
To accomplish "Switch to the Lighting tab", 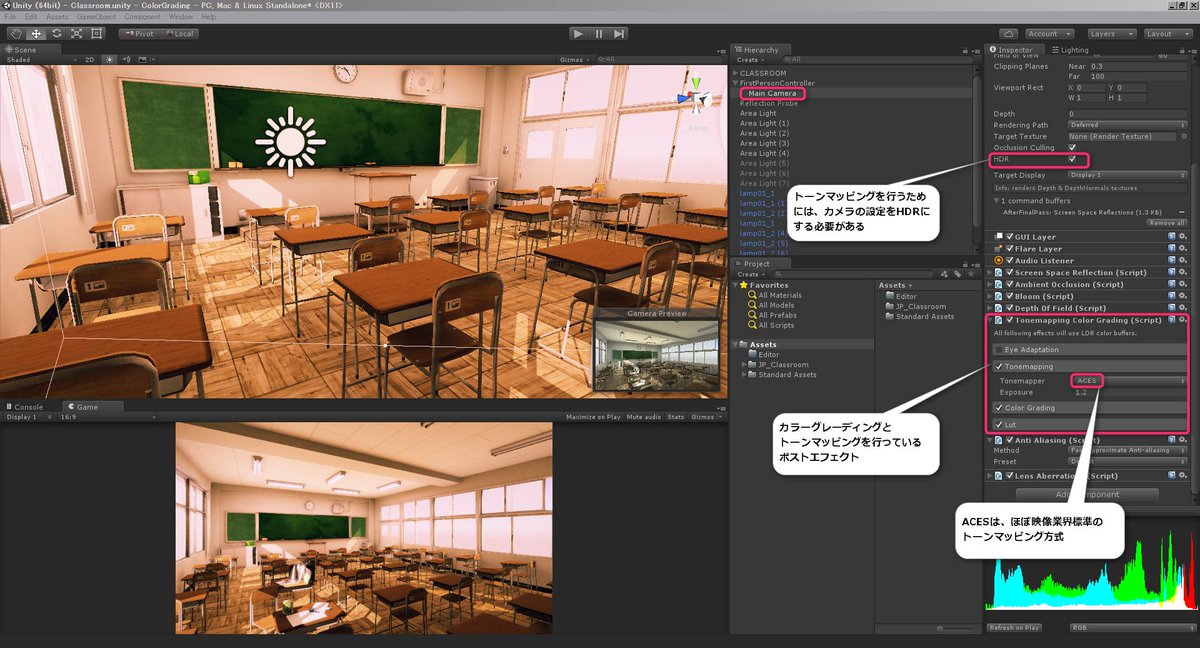I will click(x=1071, y=49).
